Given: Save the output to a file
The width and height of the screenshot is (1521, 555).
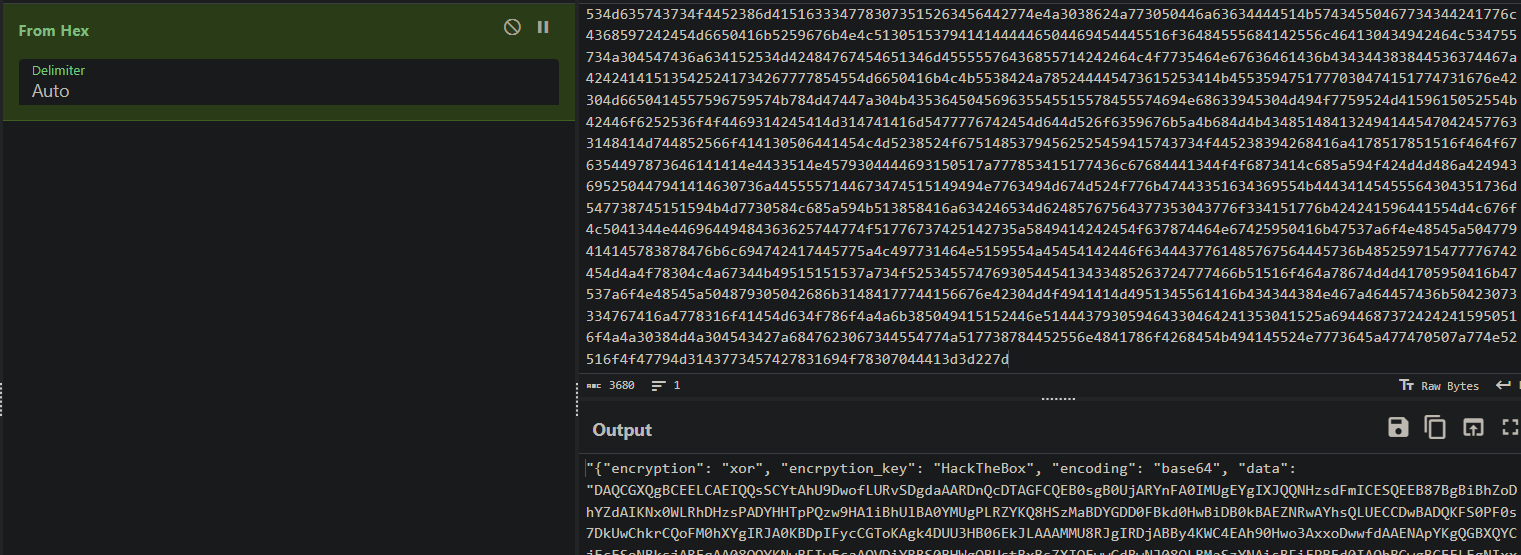Looking at the screenshot, I should pos(1398,428).
